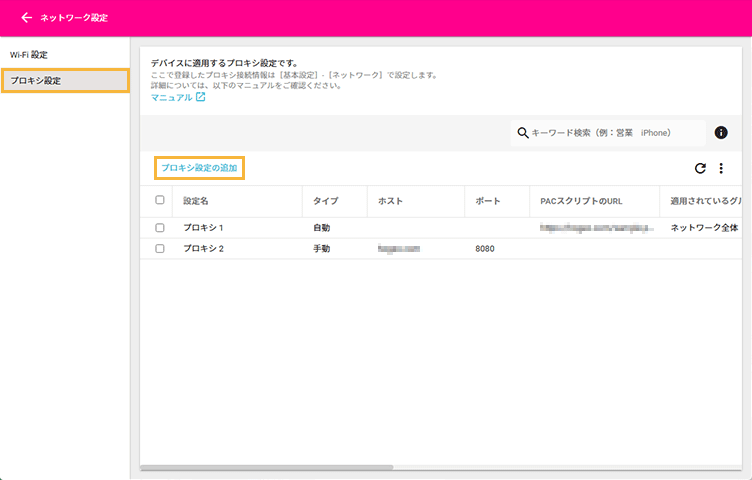Click the タイプ column header
The width and height of the screenshot is (752, 480).
(x=326, y=201)
